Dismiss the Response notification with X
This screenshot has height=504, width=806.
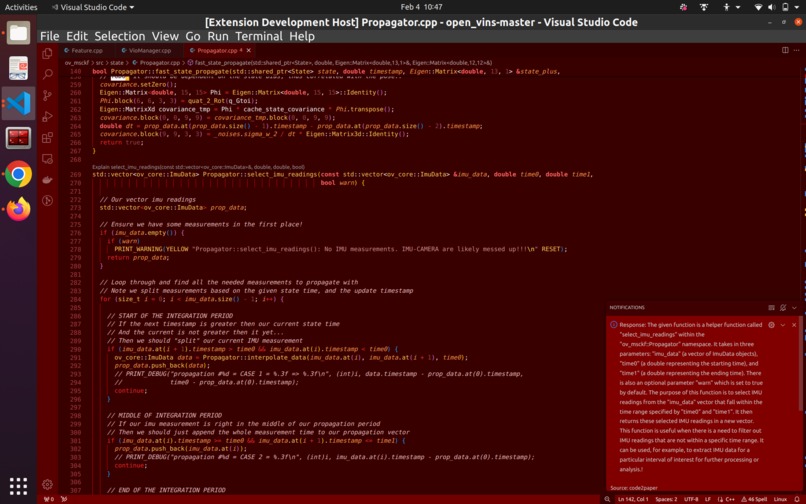794,325
